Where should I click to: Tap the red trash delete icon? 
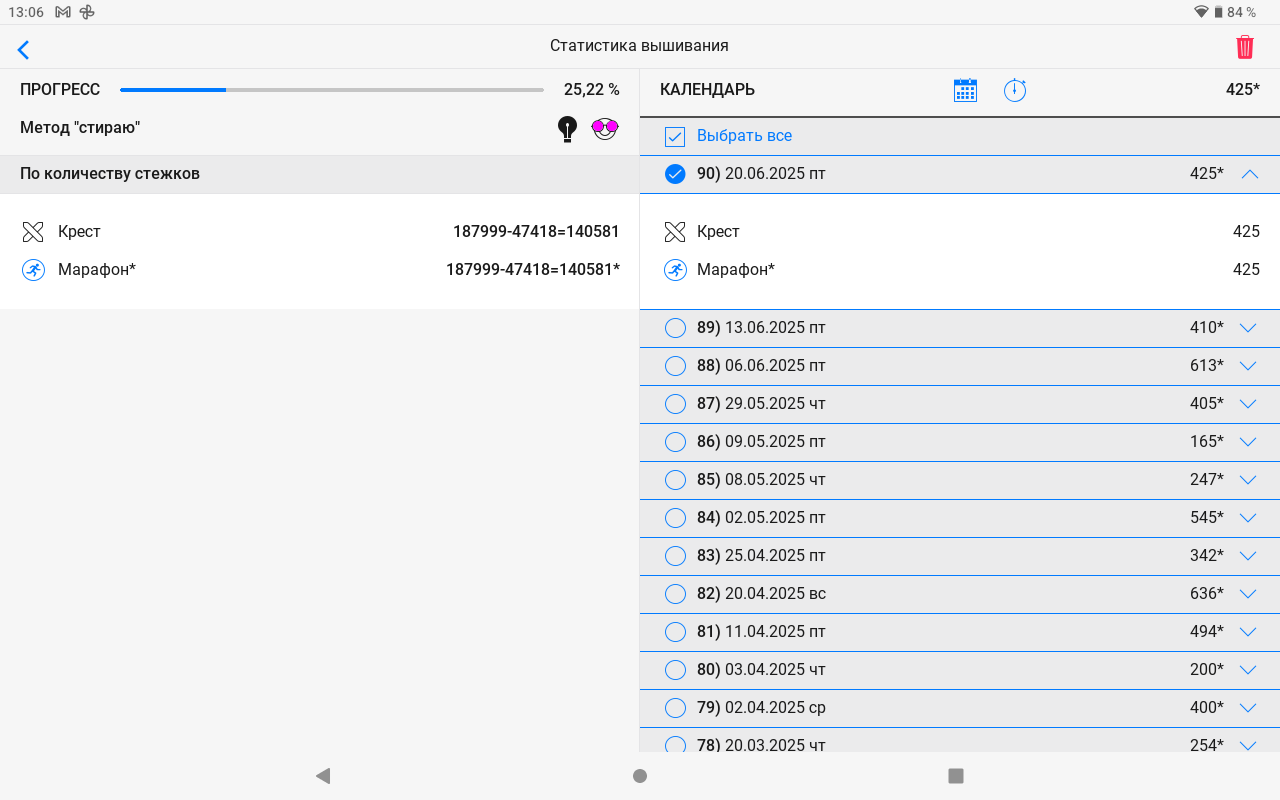point(1245,47)
